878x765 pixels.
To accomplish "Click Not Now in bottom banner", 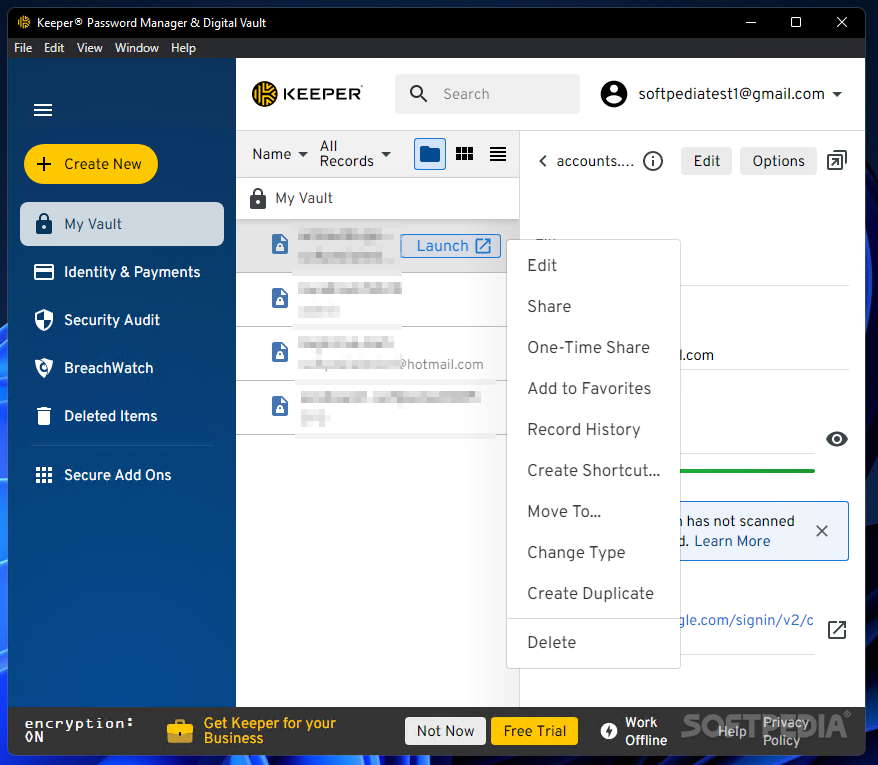I will click(x=445, y=731).
